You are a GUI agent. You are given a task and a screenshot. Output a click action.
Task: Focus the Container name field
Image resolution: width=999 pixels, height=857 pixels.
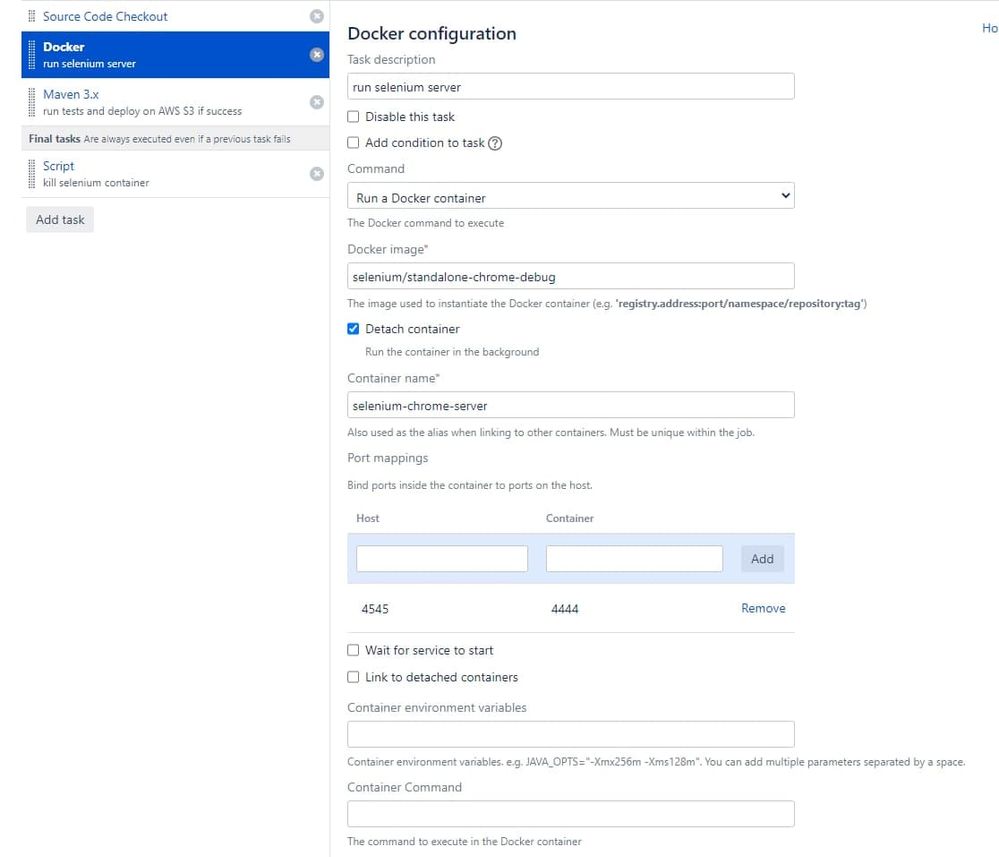click(x=571, y=405)
